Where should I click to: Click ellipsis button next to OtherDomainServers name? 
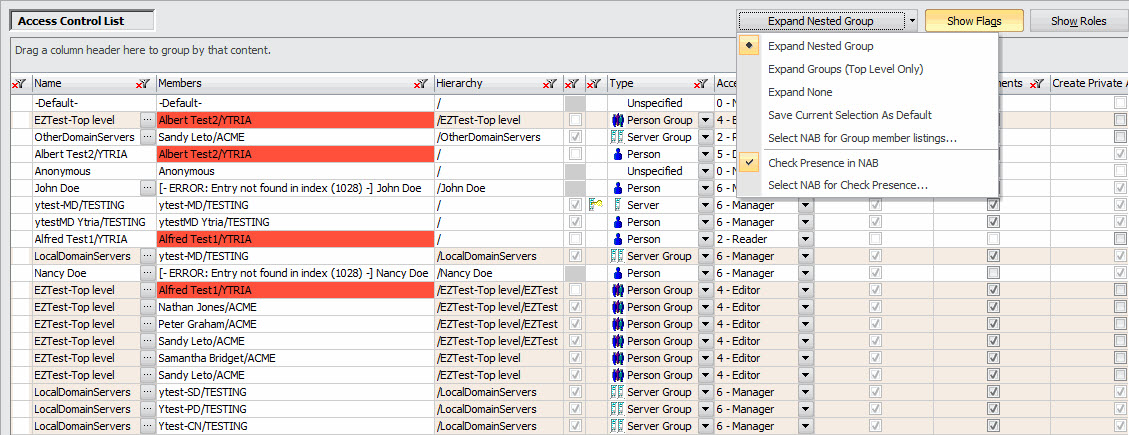coord(147,137)
